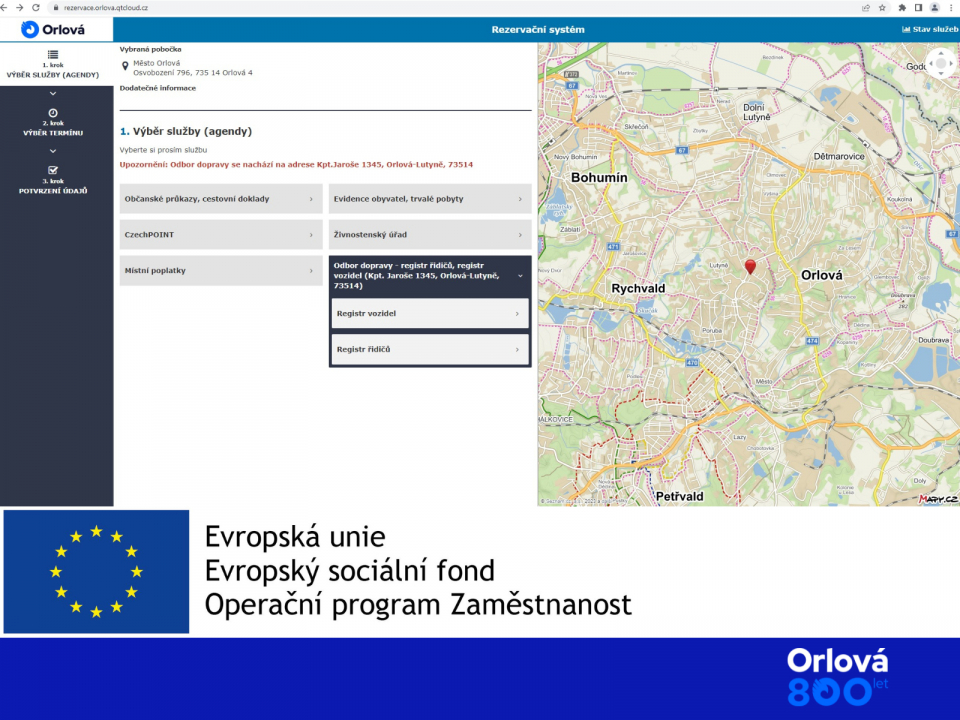Click the browser forward arrow

coord(20,8)
